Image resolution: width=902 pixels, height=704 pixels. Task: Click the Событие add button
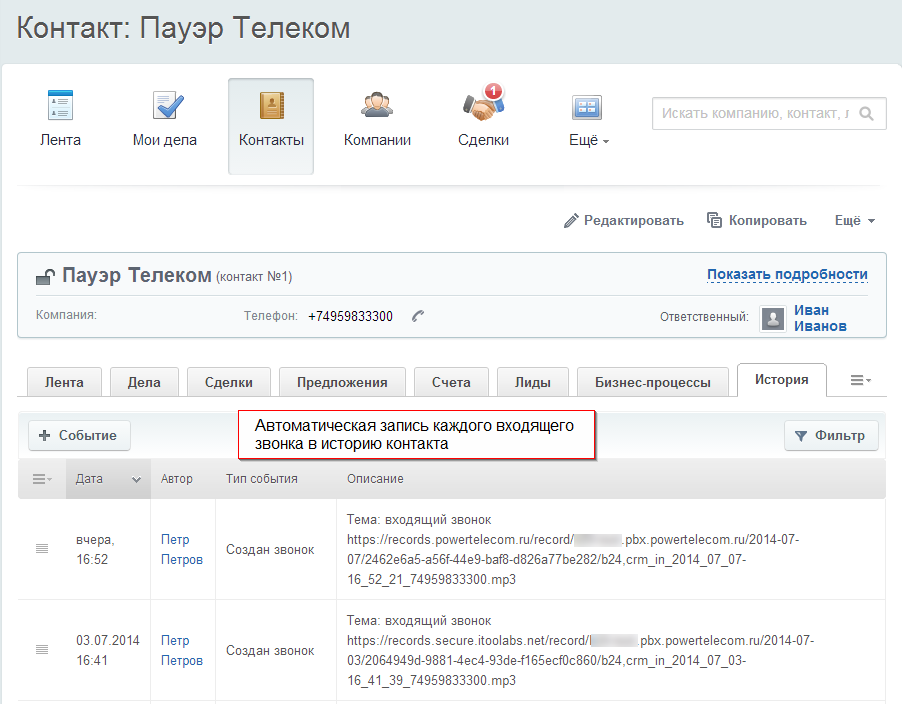(79, 435)
